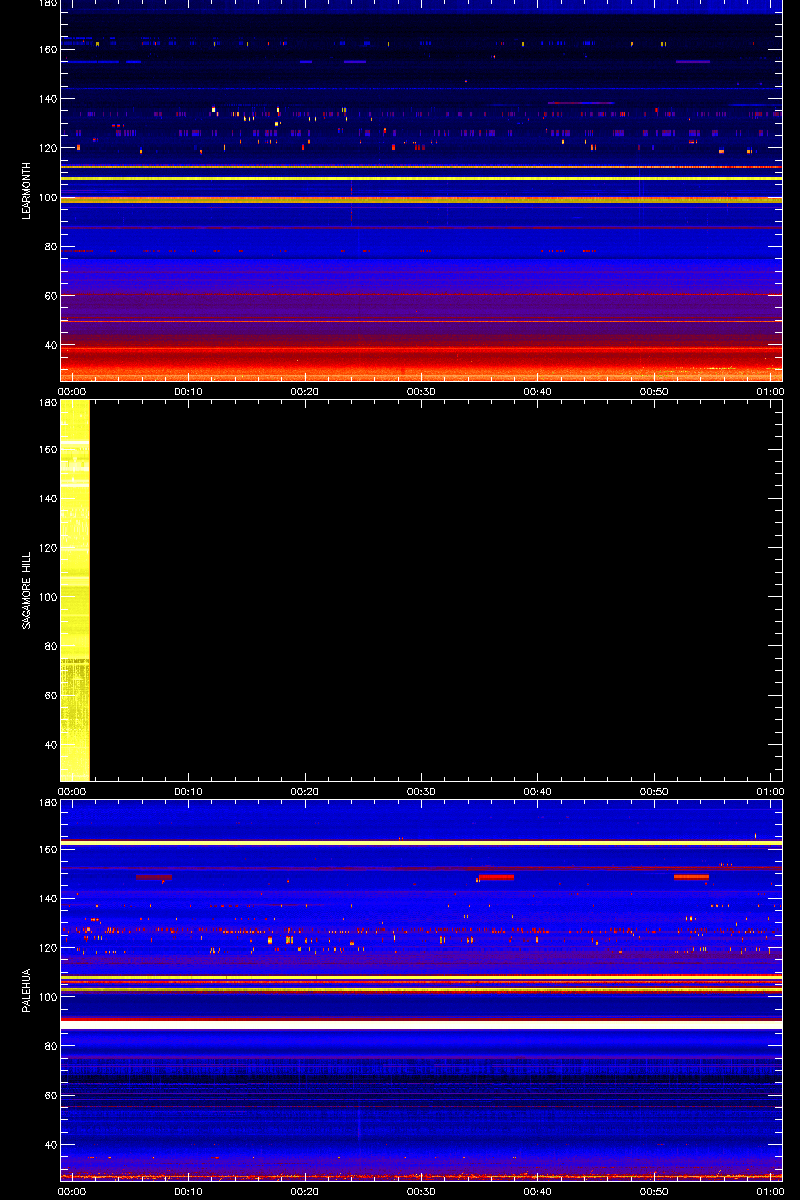Click the orange band near 99 MHz in Learmonth
The image size is (800, 1200).
(x=421, y=200)
